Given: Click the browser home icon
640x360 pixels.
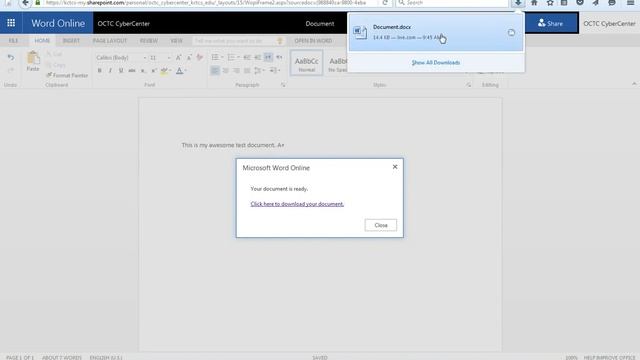Looking at the screenshot, I should click(x=534, y=3).
